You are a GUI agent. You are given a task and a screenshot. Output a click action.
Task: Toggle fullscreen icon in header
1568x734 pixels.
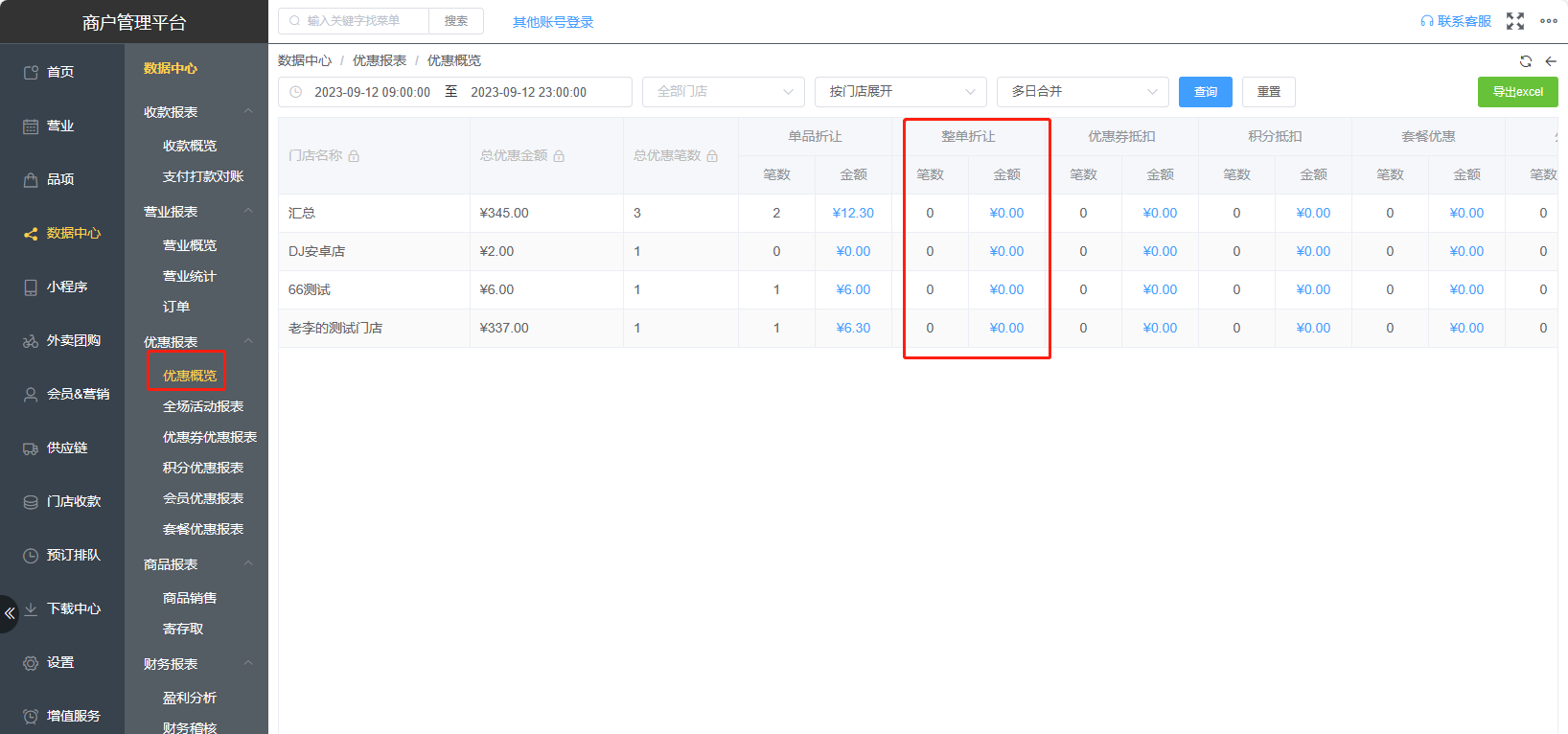click(x=1515, y=21)
